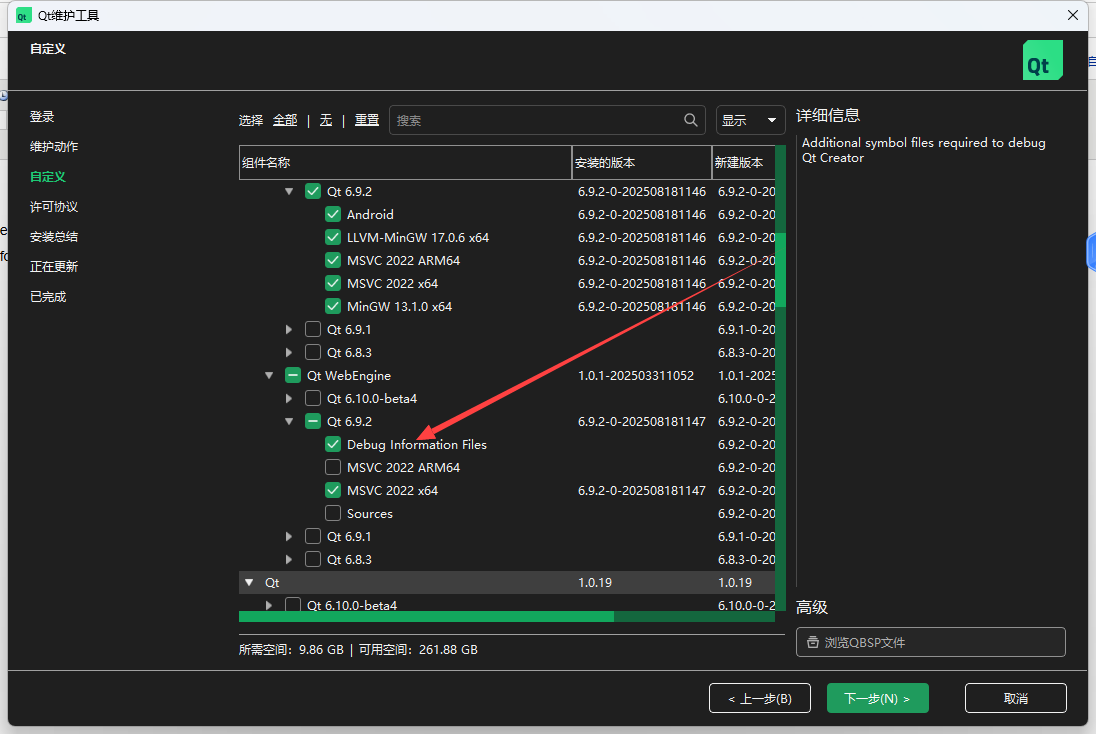Collapse the Qt WebEngine tree node
This screenshot has width=1096, height=734.
click(269, 375)
